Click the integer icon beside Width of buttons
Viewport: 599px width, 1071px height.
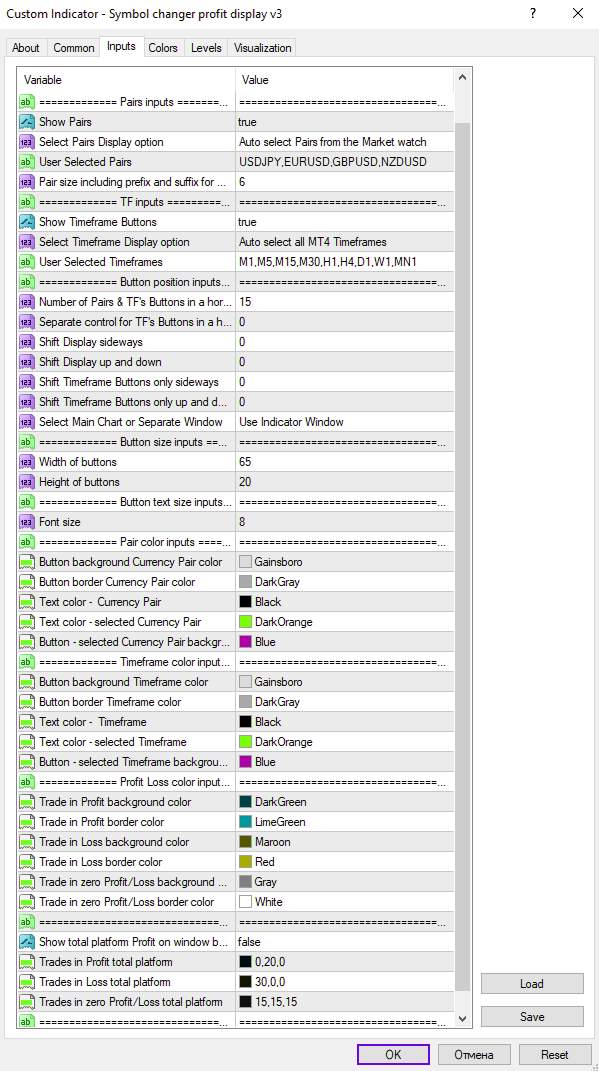tap(27, 462)
